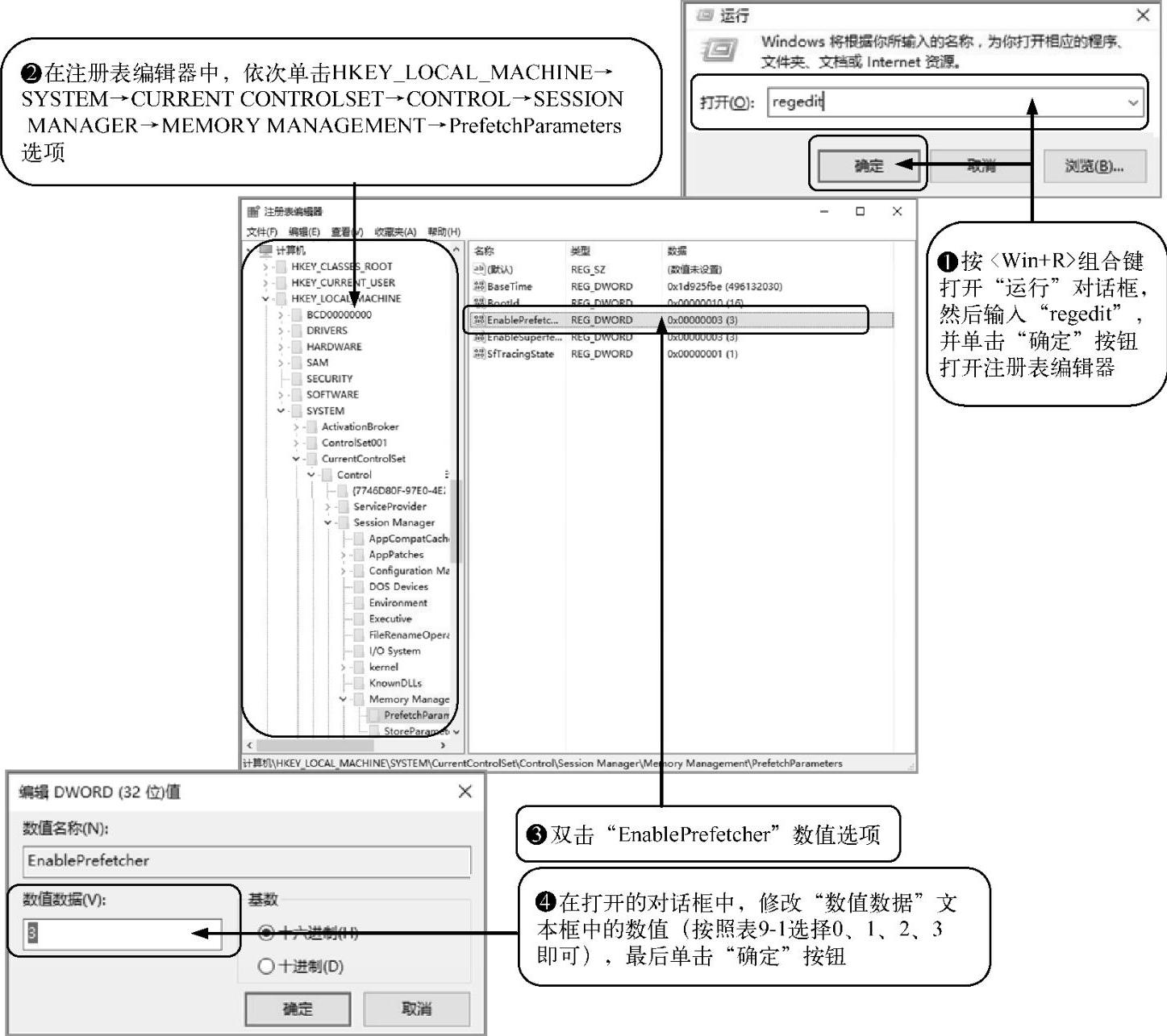1167x1036 pixels.
Task: Click the Run dialog title icon
Action: pyautogui.click(x=705, y=15)
